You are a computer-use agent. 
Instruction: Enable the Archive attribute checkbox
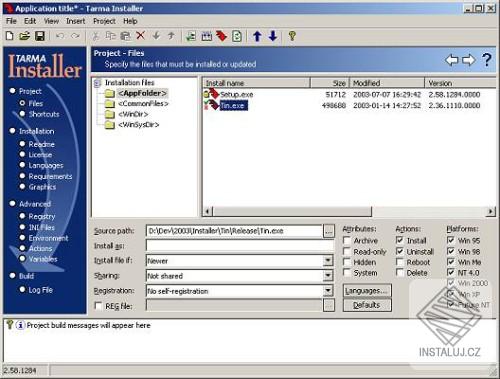(347, 240)
